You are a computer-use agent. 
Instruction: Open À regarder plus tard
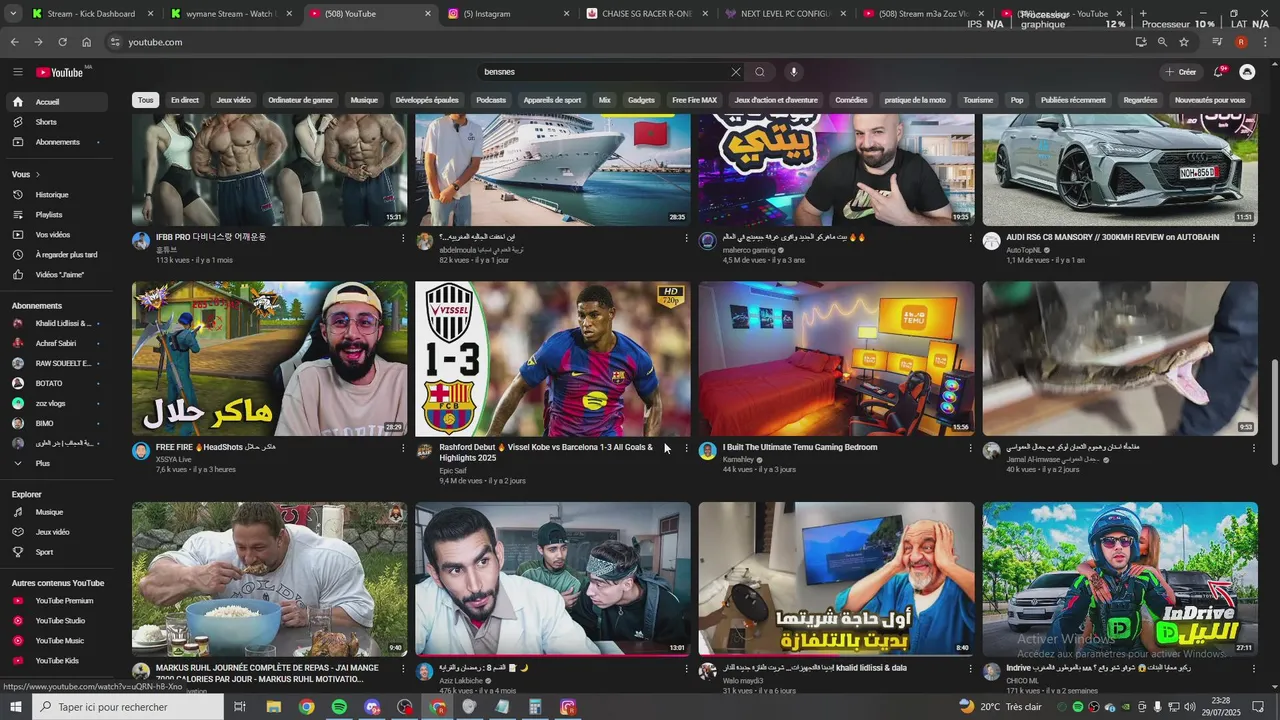[x=56, y=255]
